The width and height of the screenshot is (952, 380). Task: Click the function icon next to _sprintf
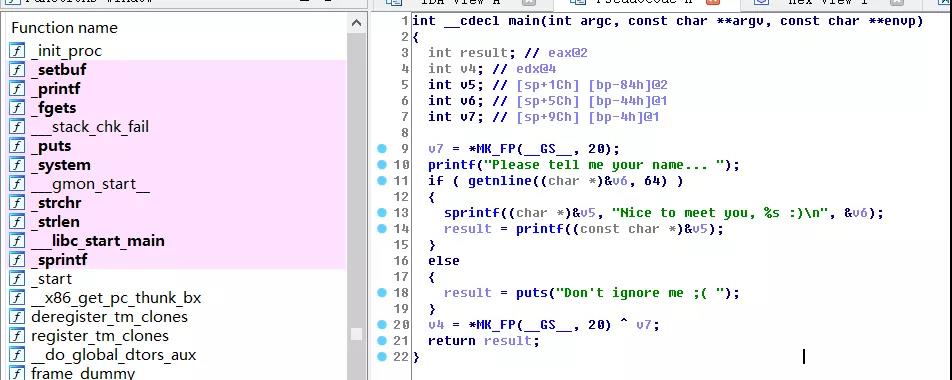[x=17, y=260]
